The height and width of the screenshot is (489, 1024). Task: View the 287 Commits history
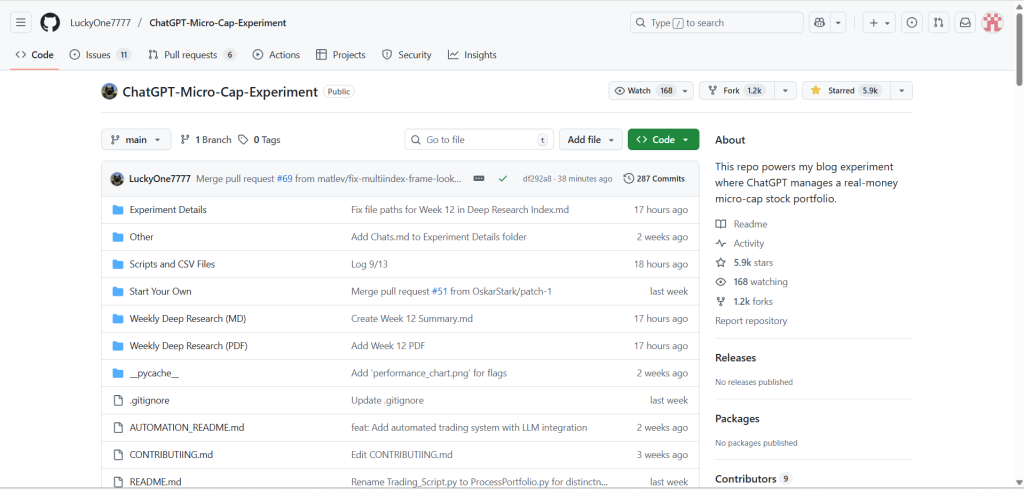[x=654, y=178]
